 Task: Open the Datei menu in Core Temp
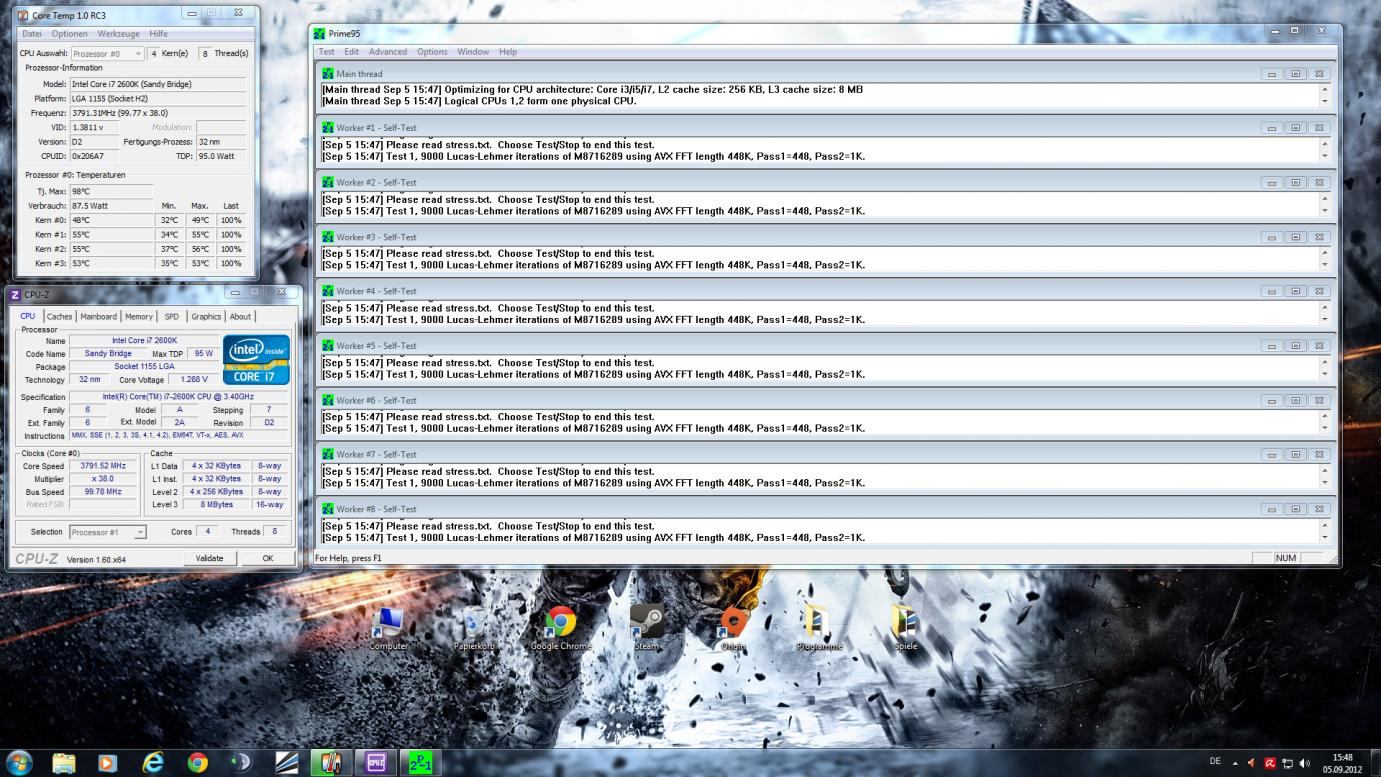click(x=32, y=34)
